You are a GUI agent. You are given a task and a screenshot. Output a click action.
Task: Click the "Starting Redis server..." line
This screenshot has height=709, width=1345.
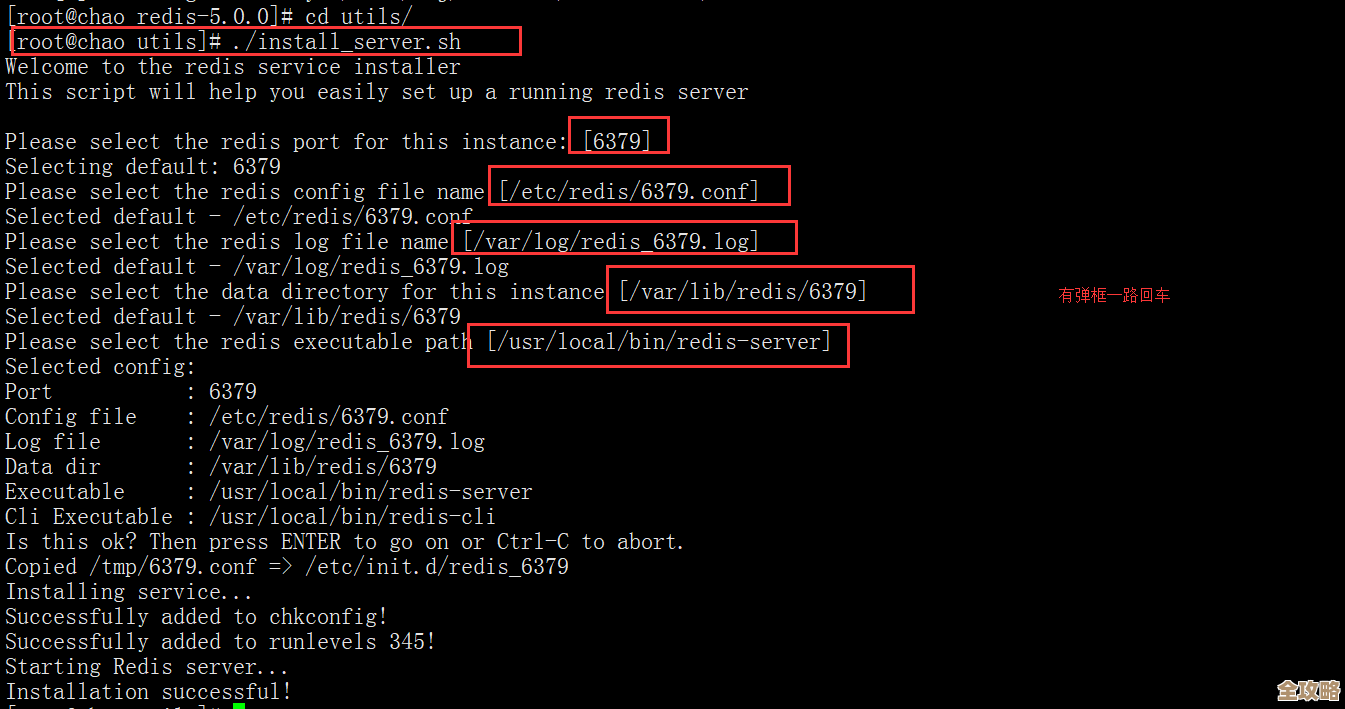click(x=147, y=667)
